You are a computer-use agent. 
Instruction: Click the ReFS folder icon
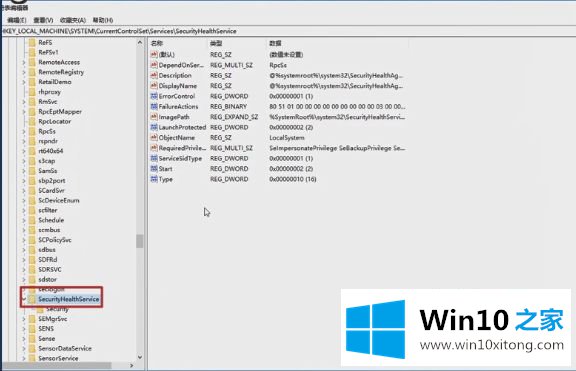[32, 42]
